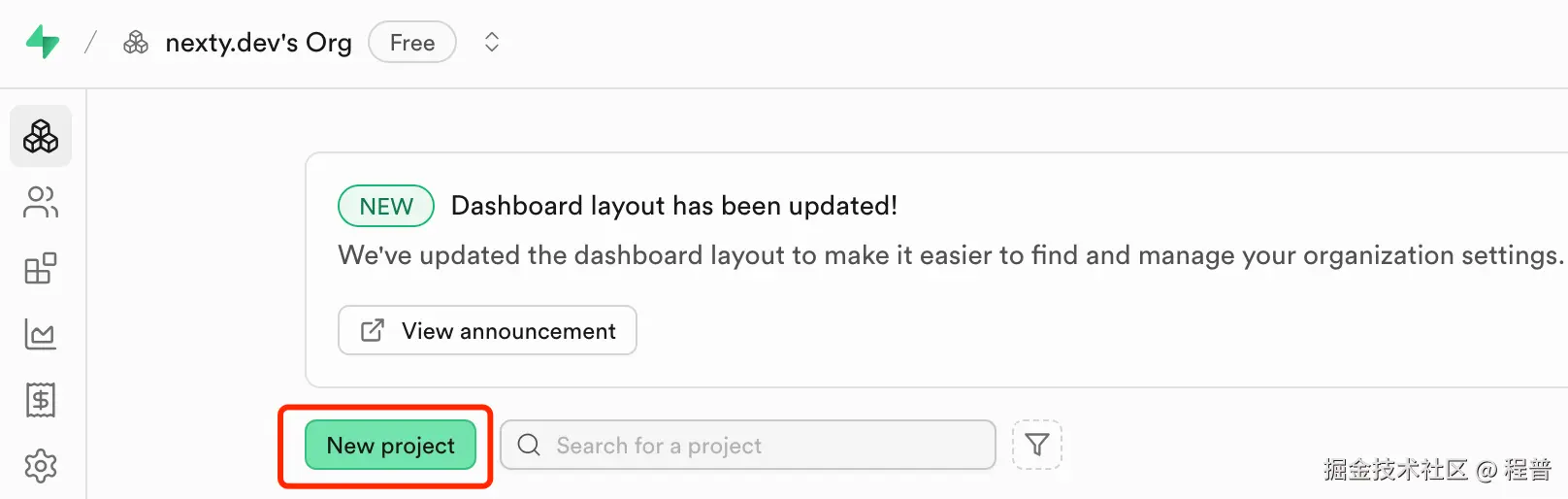Screen dimensions: 1568x499
Task: Click the View announcement button
Action: coord(487,331)
